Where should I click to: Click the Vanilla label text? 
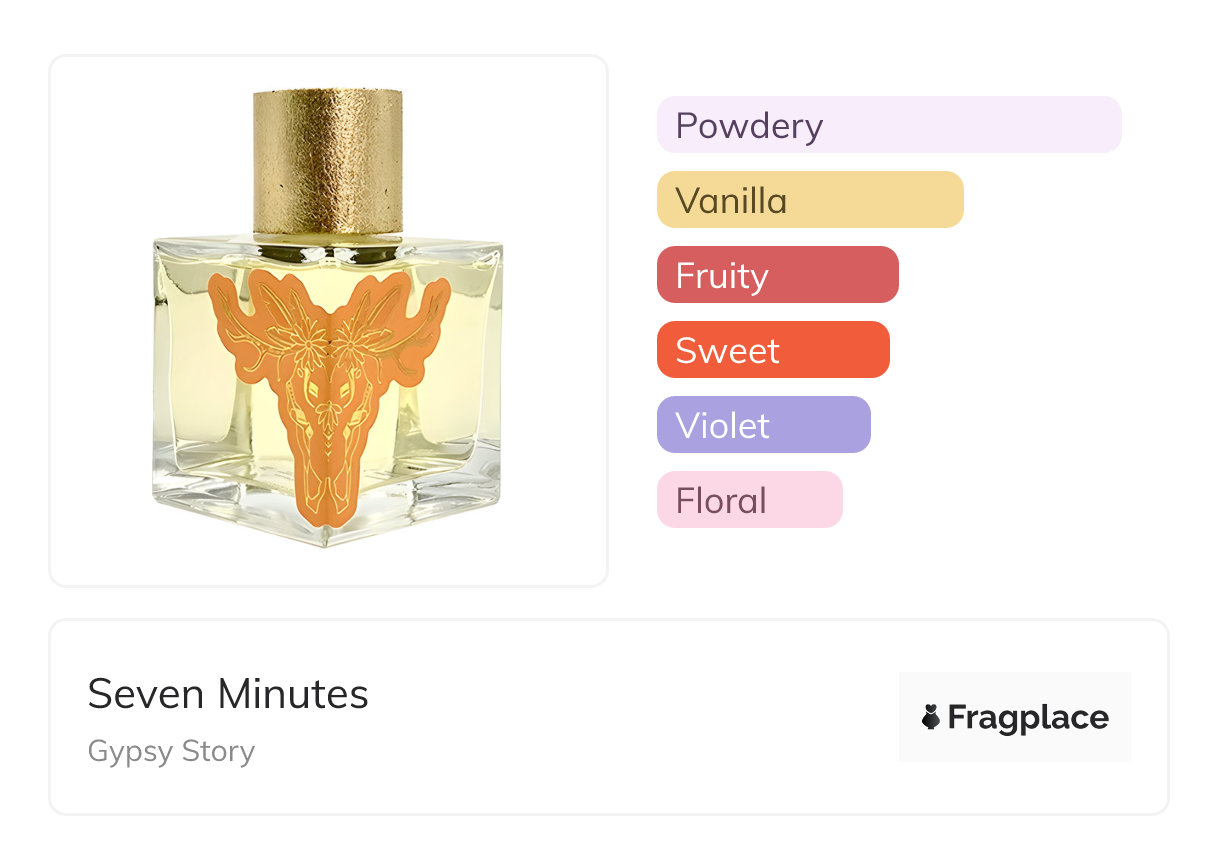point(731,201)
